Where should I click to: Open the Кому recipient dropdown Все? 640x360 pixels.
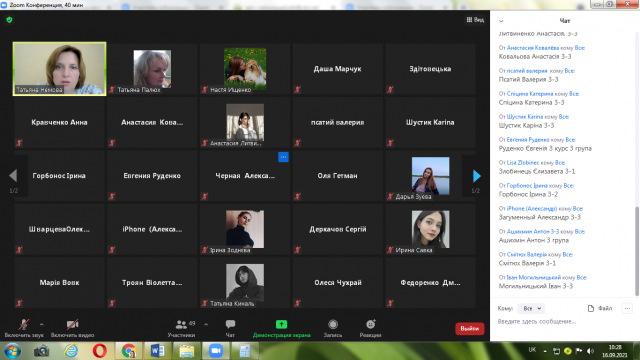point(531,309)
